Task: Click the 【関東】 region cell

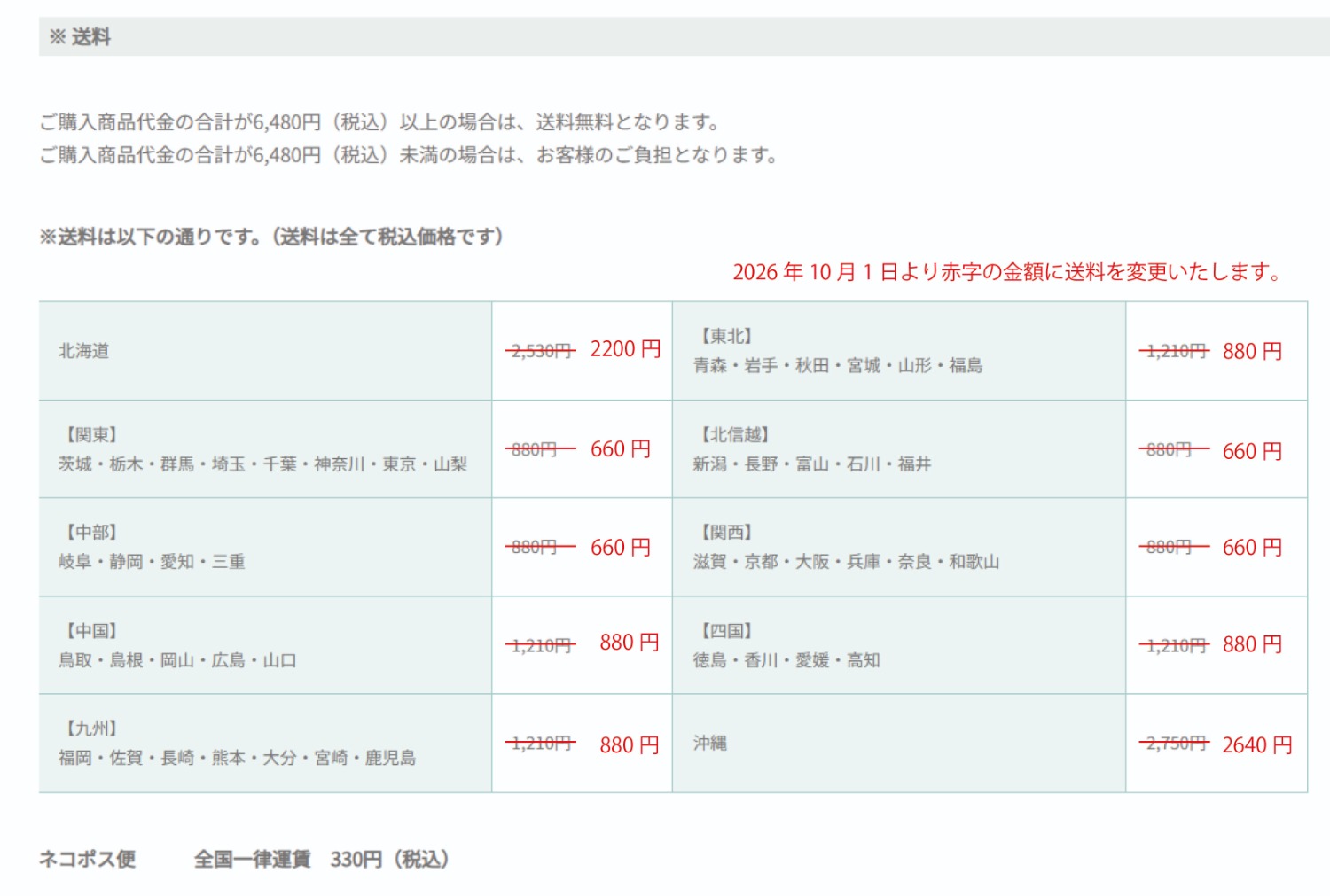Action: tap(265, 449)
